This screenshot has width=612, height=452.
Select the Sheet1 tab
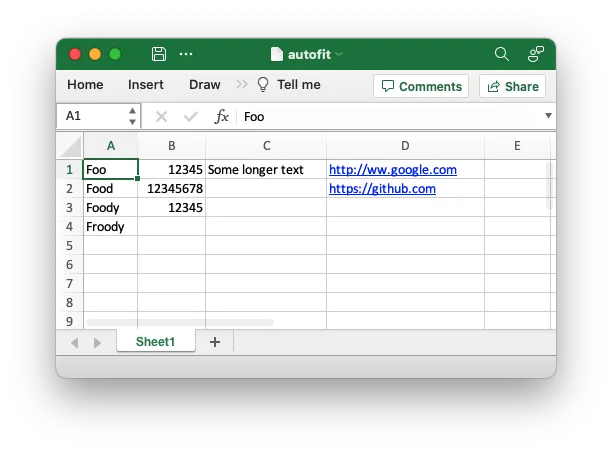[155, 342]
